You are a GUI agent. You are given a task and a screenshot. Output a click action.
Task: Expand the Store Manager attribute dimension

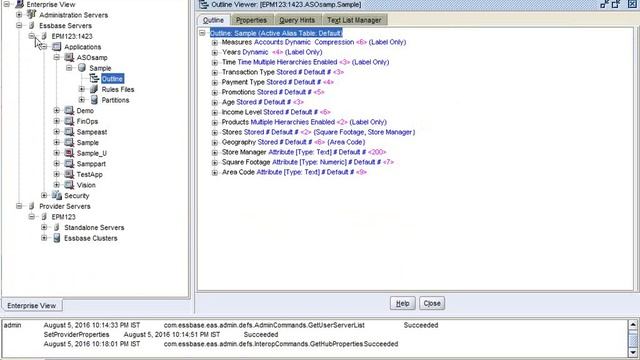(215, 153)
